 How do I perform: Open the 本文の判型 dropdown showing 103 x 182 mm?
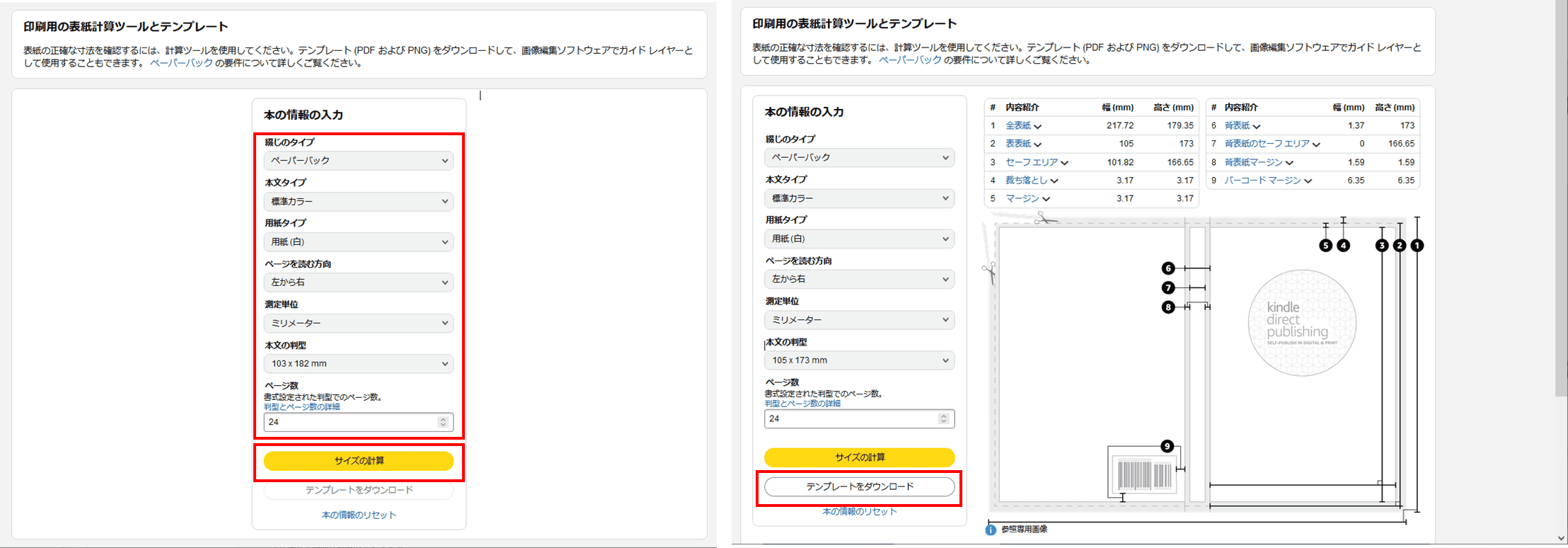(x=359, y=364)
